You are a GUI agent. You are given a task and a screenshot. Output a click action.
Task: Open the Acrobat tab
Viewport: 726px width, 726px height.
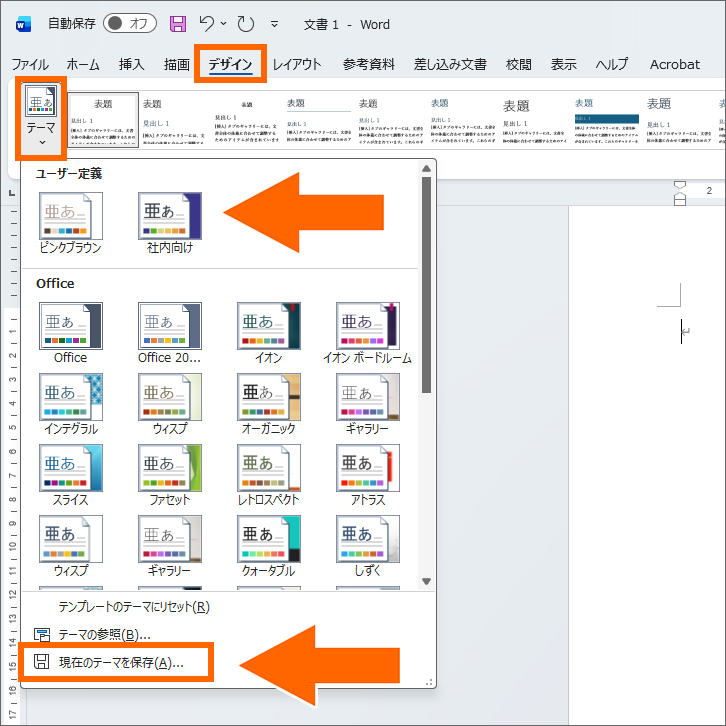[675, 64]
